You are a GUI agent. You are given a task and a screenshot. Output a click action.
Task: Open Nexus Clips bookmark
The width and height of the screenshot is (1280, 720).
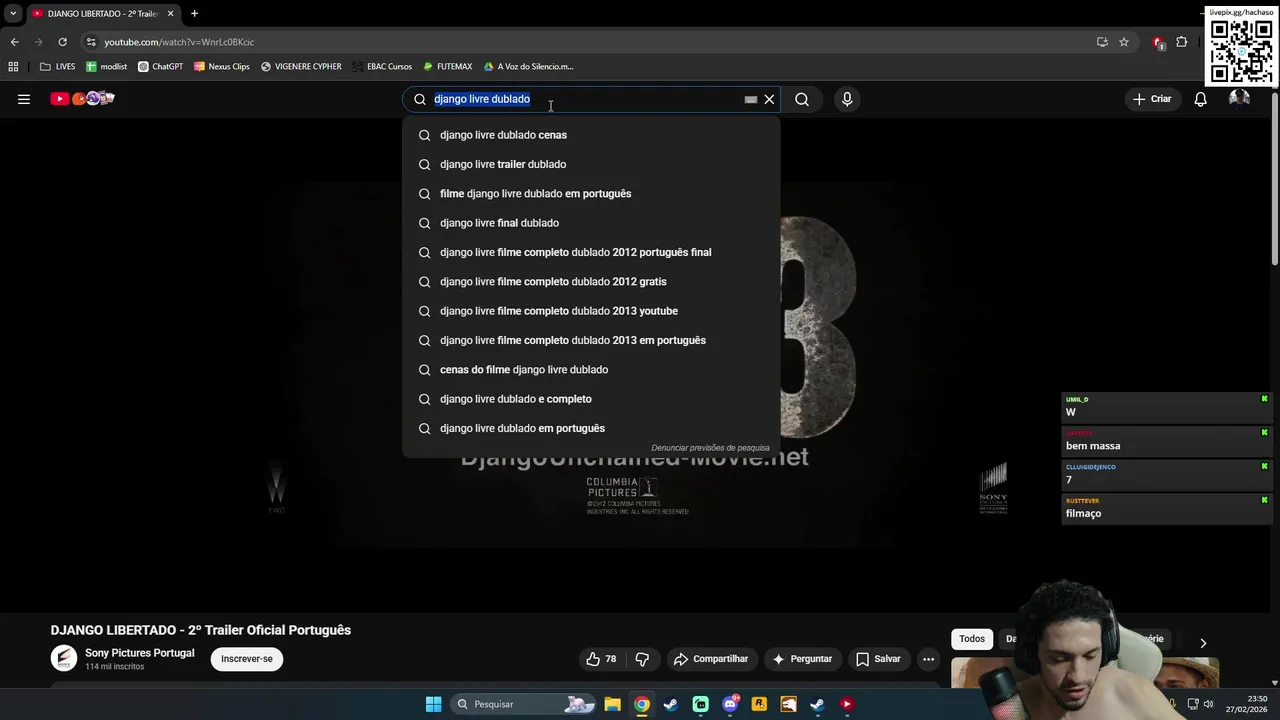(x=222, y=67)
